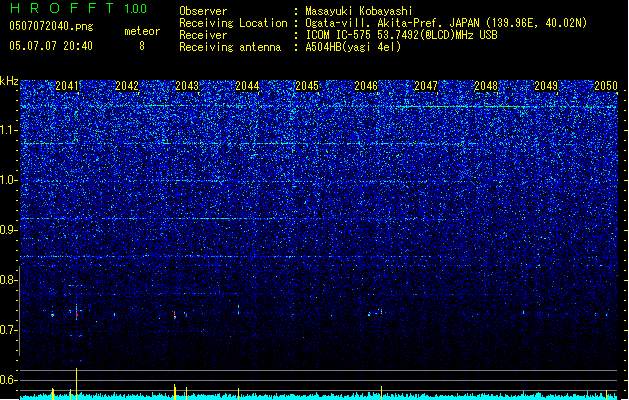
Task: Click the 2041 time marker
Action: point(67,86)
